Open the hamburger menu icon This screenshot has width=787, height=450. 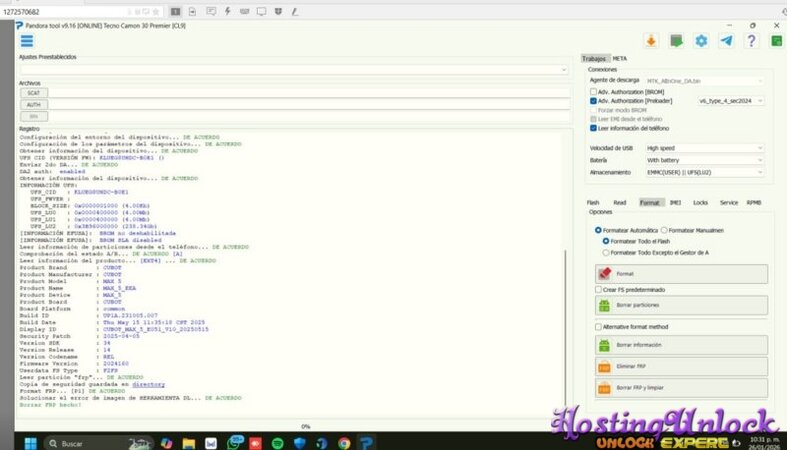[x=27, y=41]
